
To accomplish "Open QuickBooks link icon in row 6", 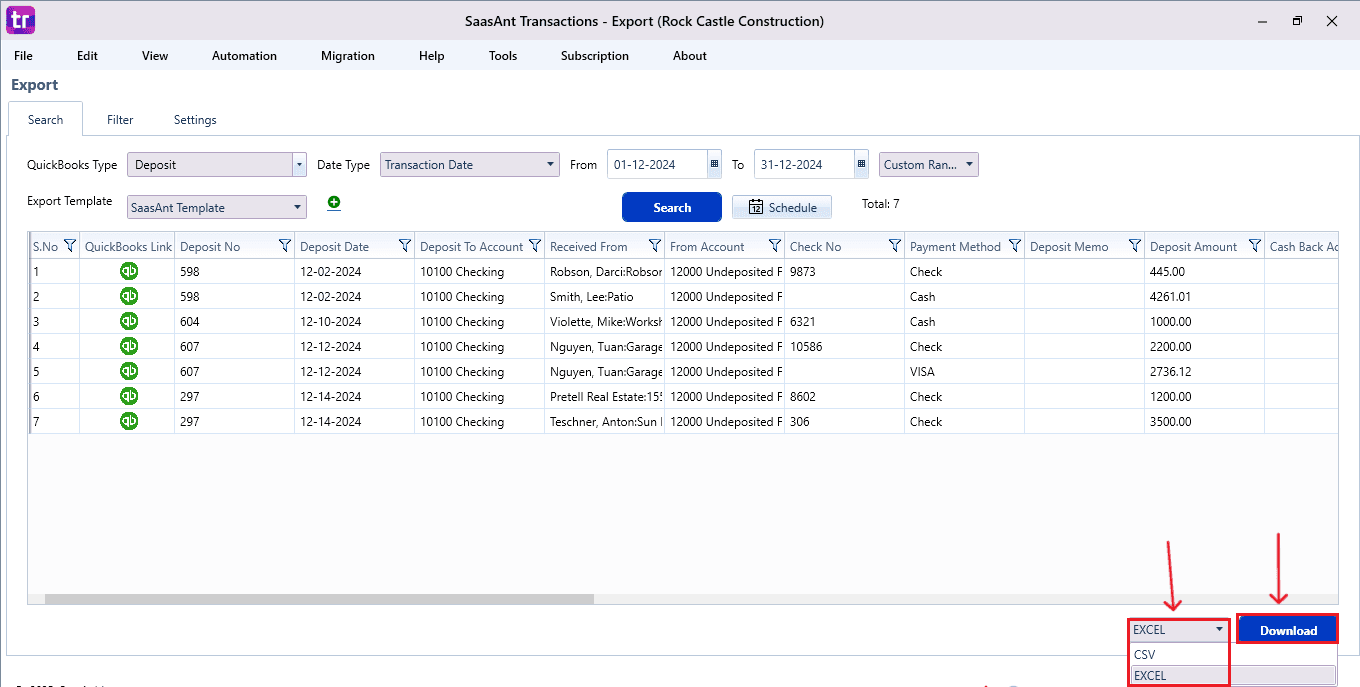I will coord(129,396).
